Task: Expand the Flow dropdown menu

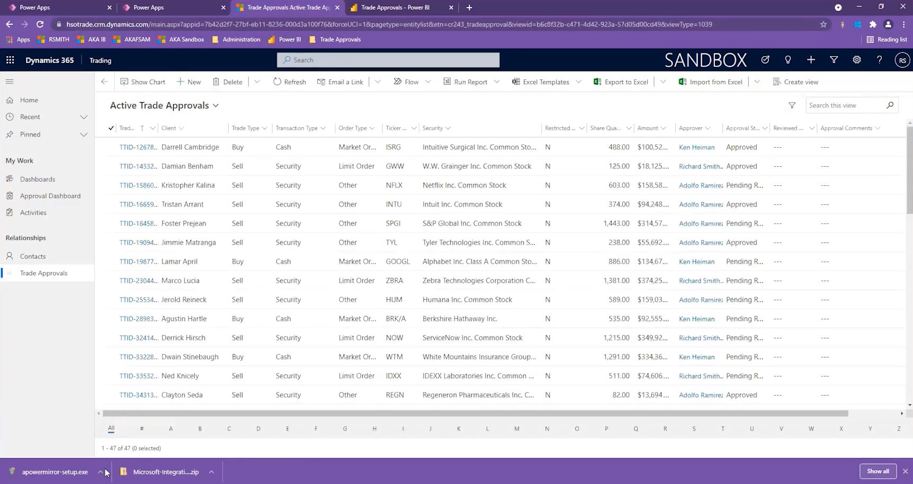Action: click(x=428, y=82)
